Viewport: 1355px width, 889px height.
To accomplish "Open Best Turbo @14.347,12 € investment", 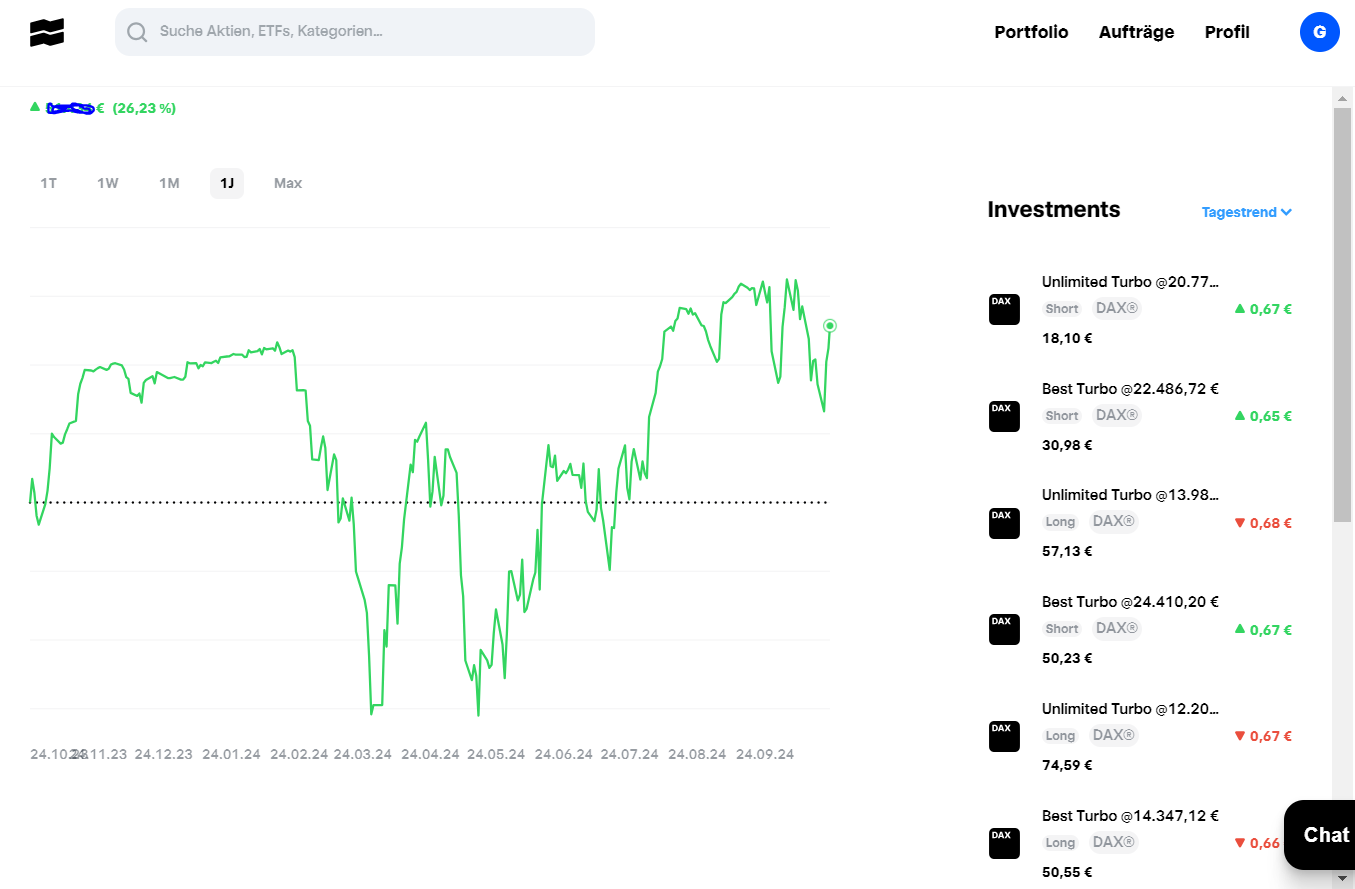I will click(x=1130, y=816).
